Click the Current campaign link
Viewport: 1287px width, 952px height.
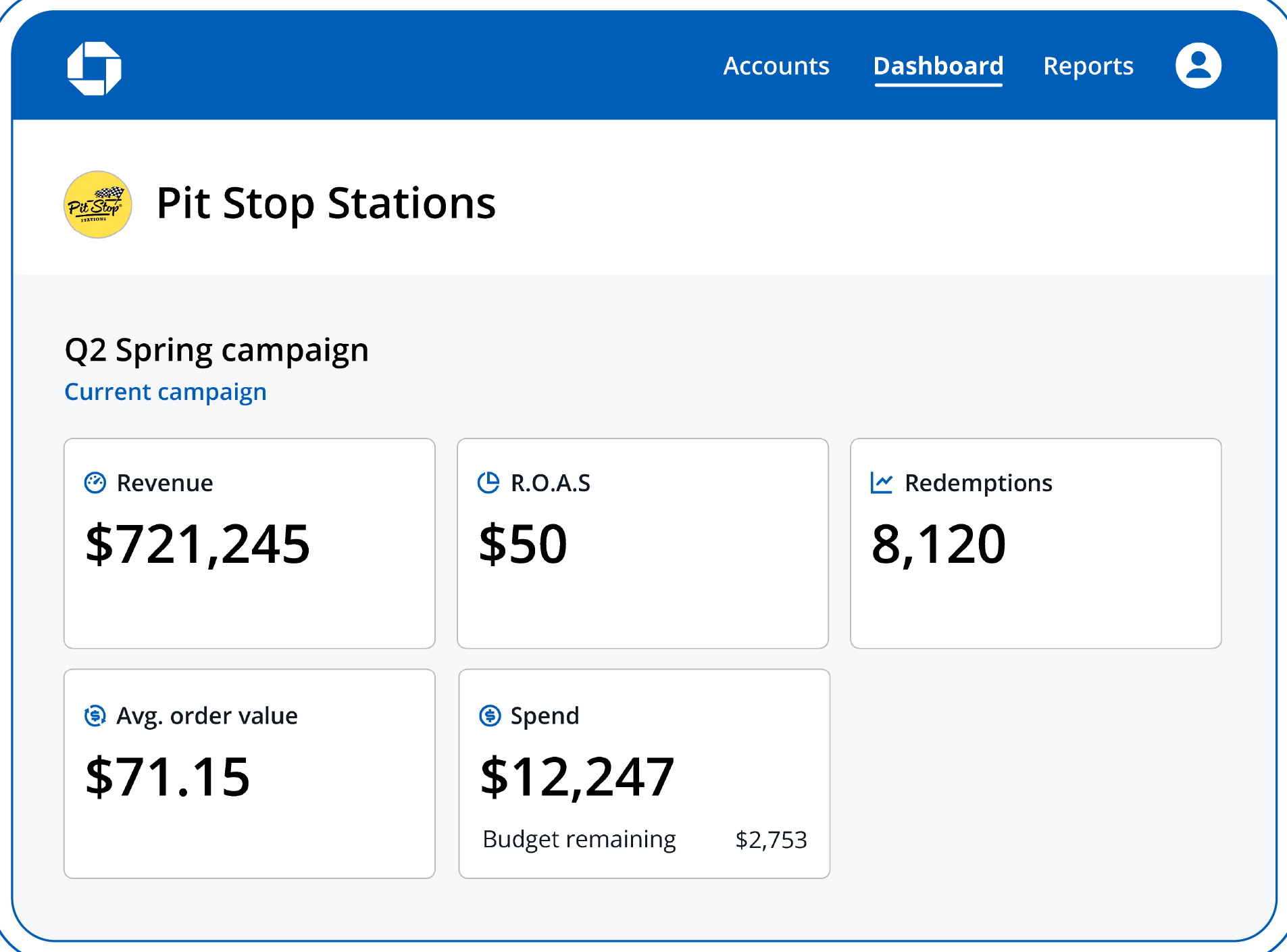tap(166, 392)
